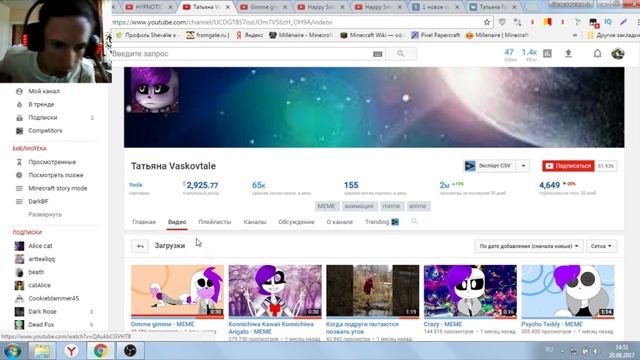Image resolution: width=640 pixels, height=360 pixels.
Task: Bookmark this page with the star icon
Action: (487, 22)
